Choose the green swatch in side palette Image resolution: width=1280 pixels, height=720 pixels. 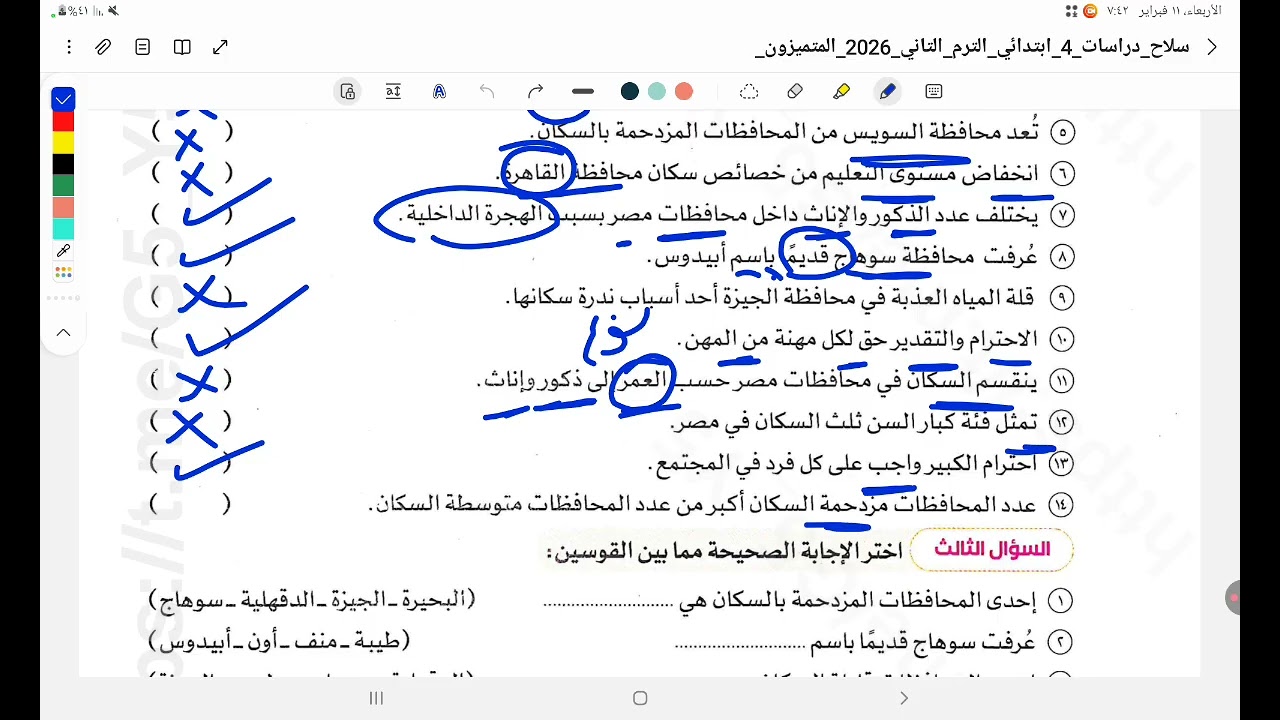pos(63,186)
